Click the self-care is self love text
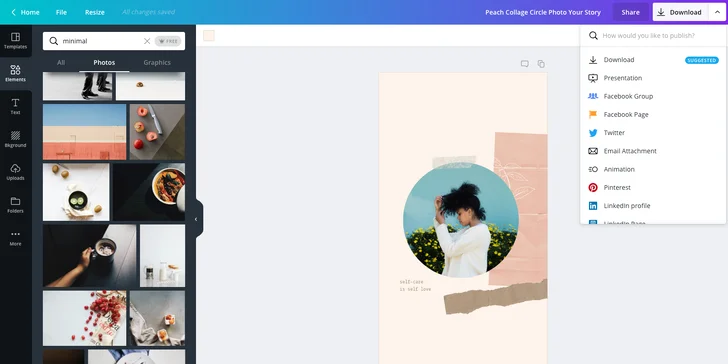This screenshot has height=364, width=728. (x=415, y=285)
